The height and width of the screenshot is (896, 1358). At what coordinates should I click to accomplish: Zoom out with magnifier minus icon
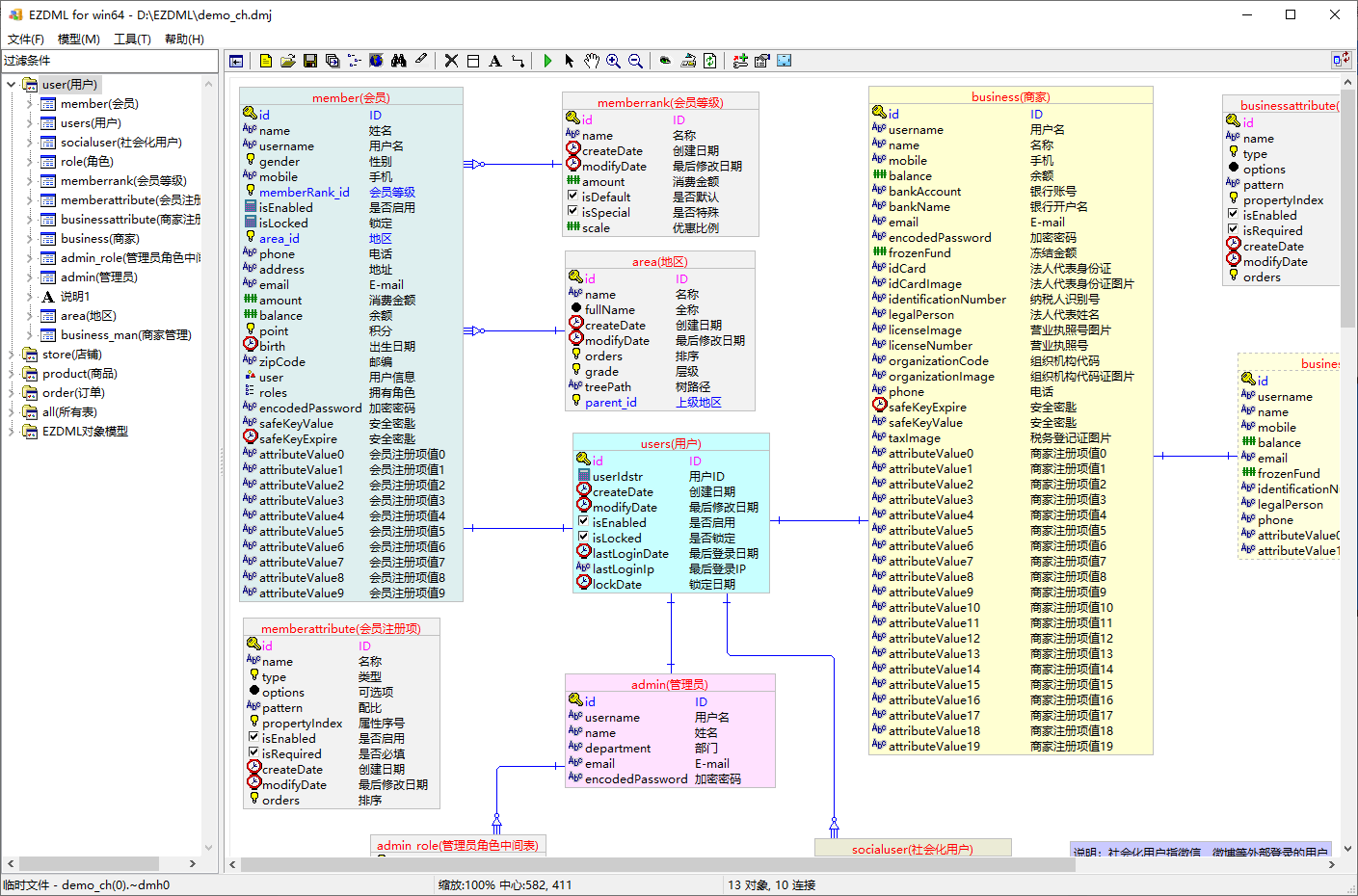[635, 61]
